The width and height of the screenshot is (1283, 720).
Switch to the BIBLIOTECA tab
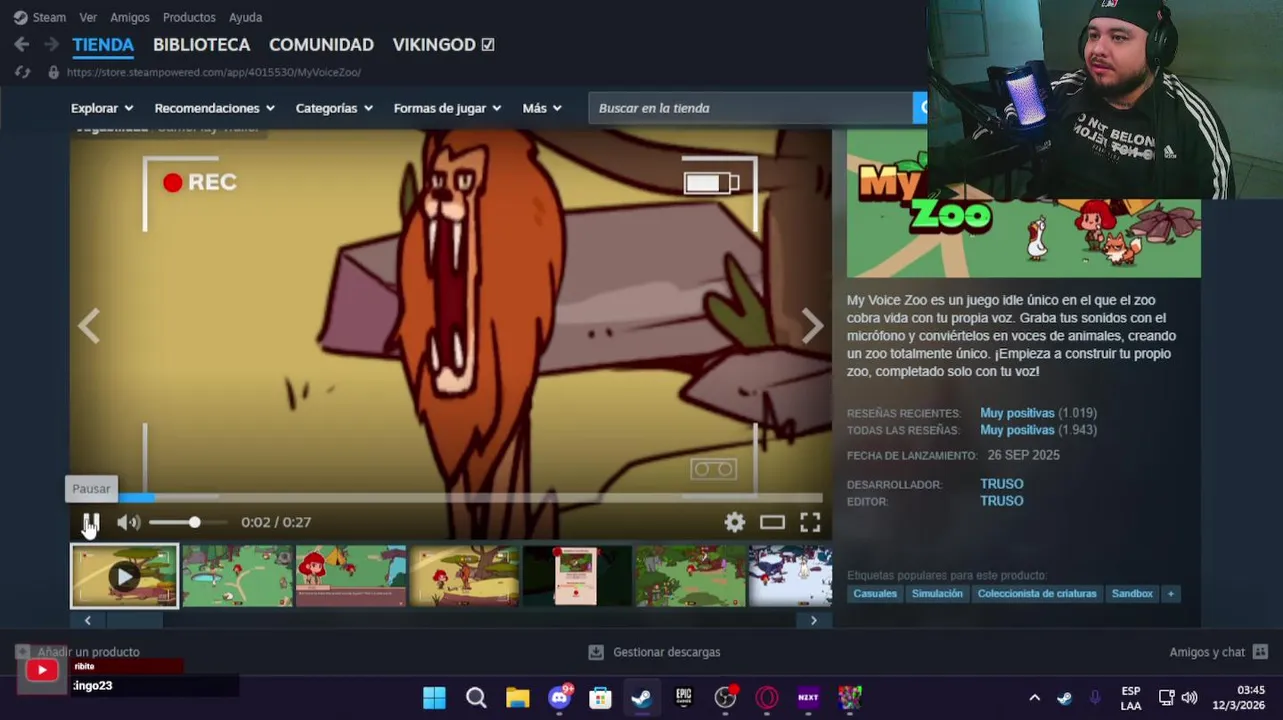coord(201,45)
